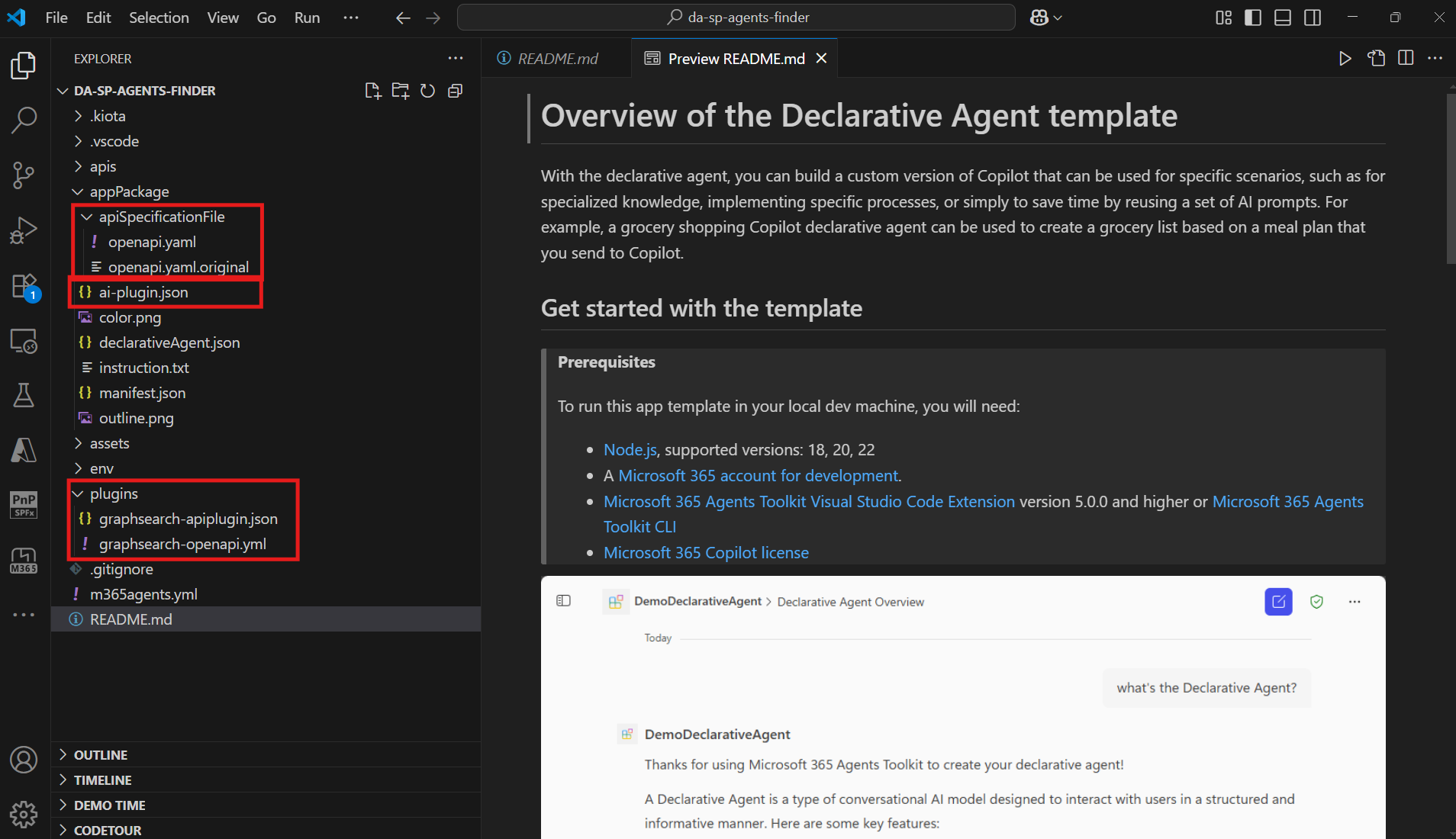1456x839 pixels.
Task: Open Microsoft 365 account for development link
Action: point(759,476)
